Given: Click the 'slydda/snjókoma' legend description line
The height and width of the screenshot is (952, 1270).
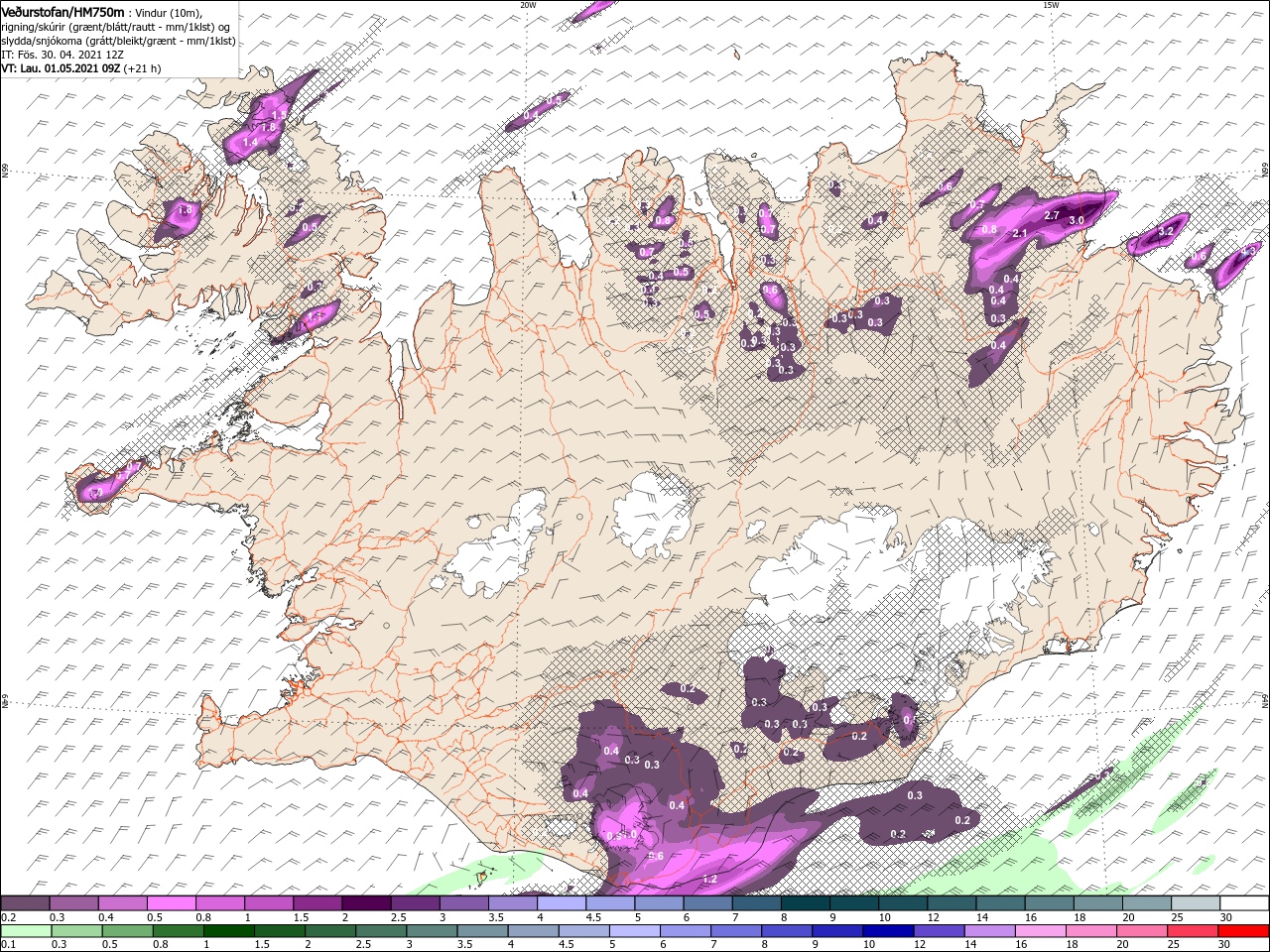Looking at the screenshot, I should point(117,41).
